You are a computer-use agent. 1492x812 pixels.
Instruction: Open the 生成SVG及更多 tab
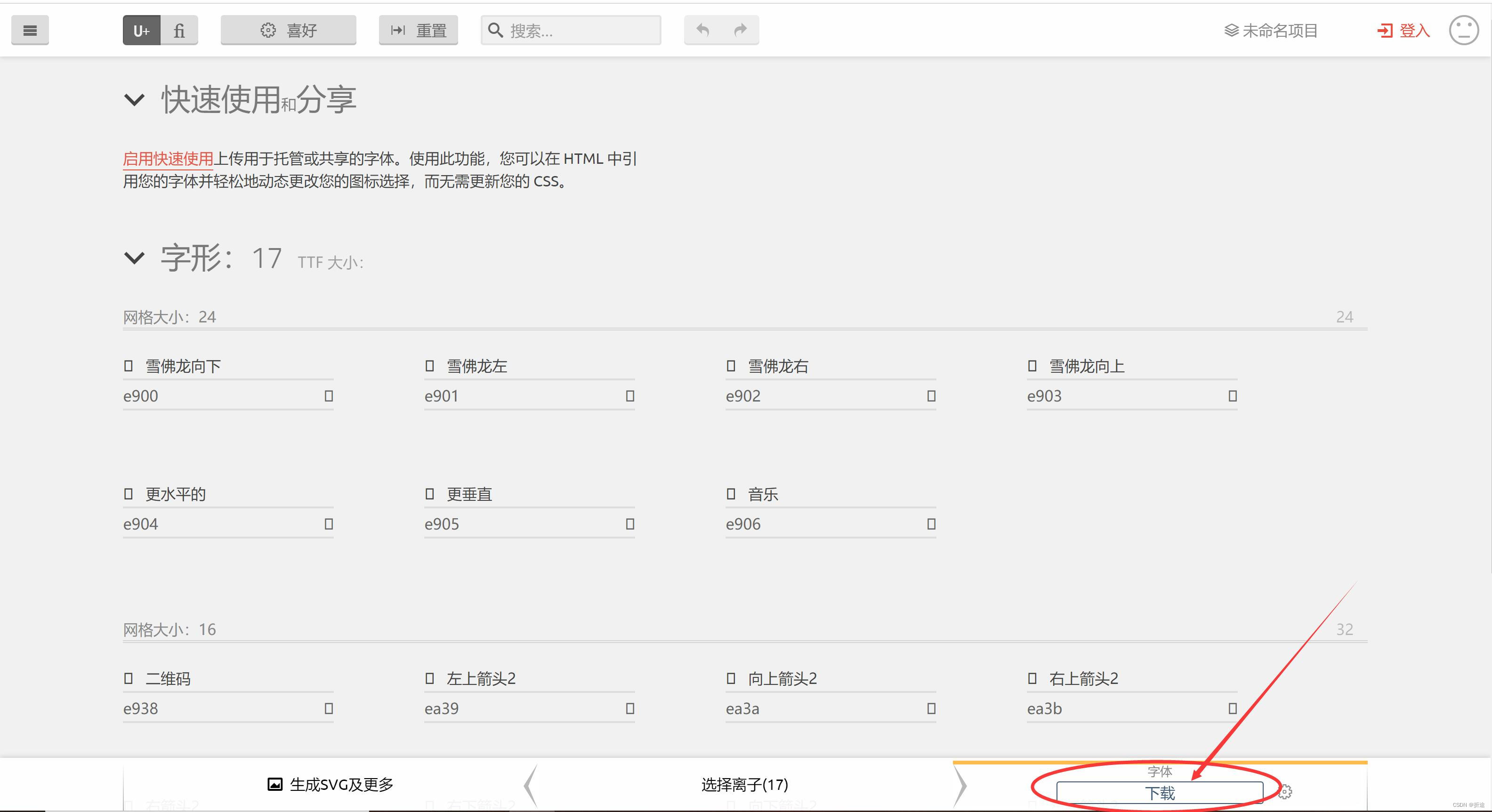click(330, 785)
